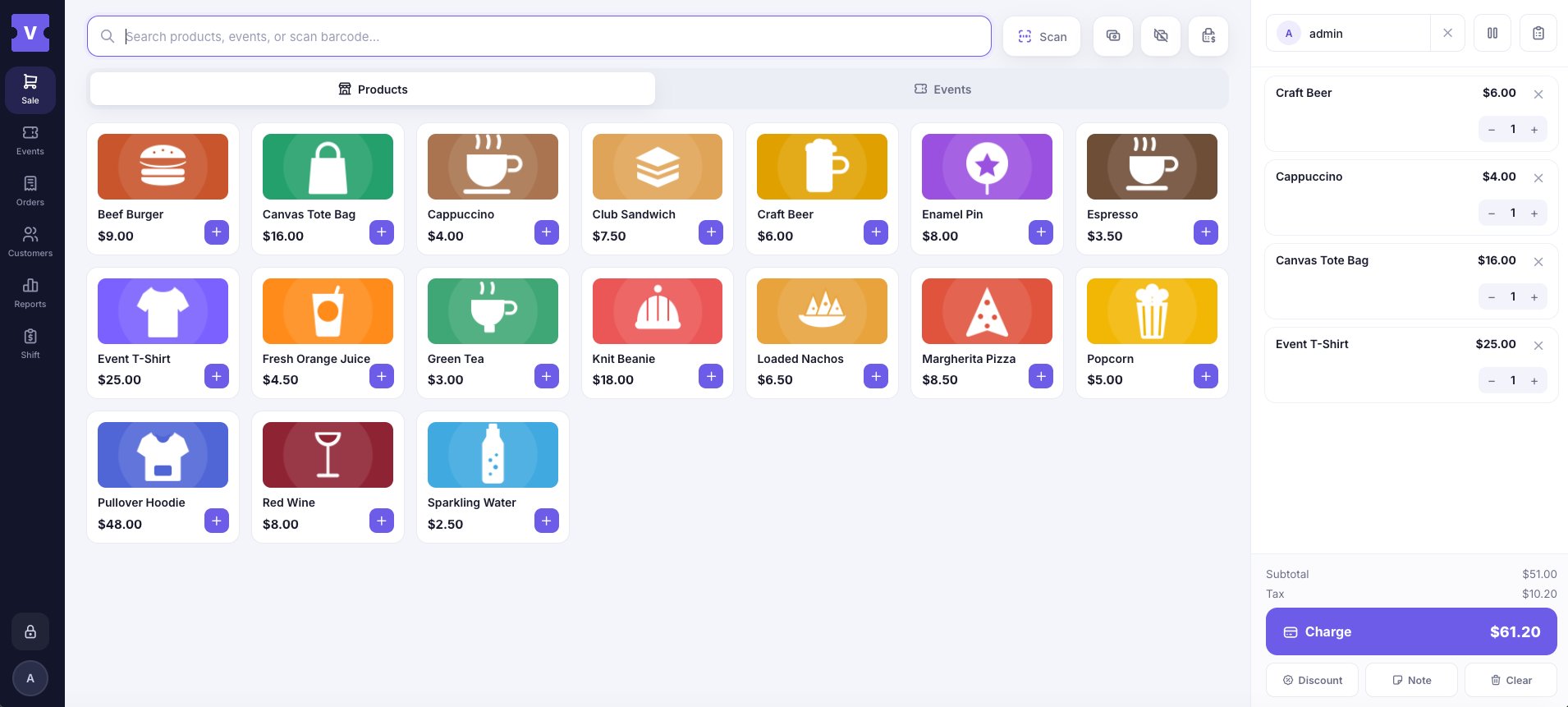Click the Craft Beer cart item name

point(1304,93)
